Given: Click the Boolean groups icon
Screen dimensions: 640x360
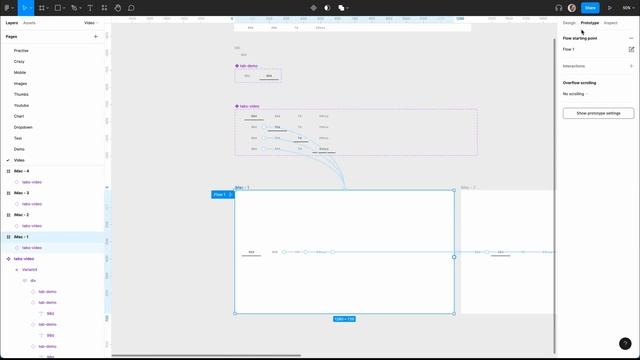Looking at the screenshot, I should (341, 8).
